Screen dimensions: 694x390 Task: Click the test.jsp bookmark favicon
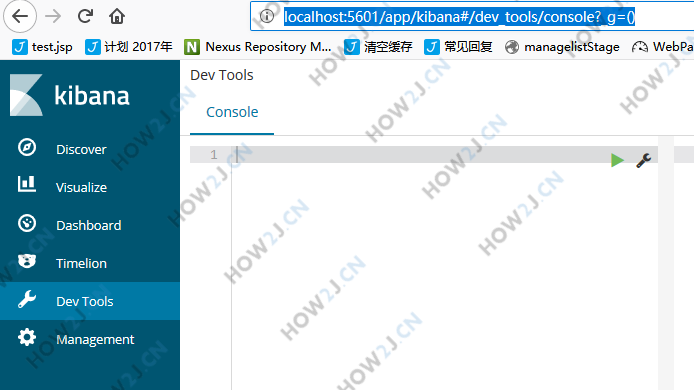tap(20, 46)
